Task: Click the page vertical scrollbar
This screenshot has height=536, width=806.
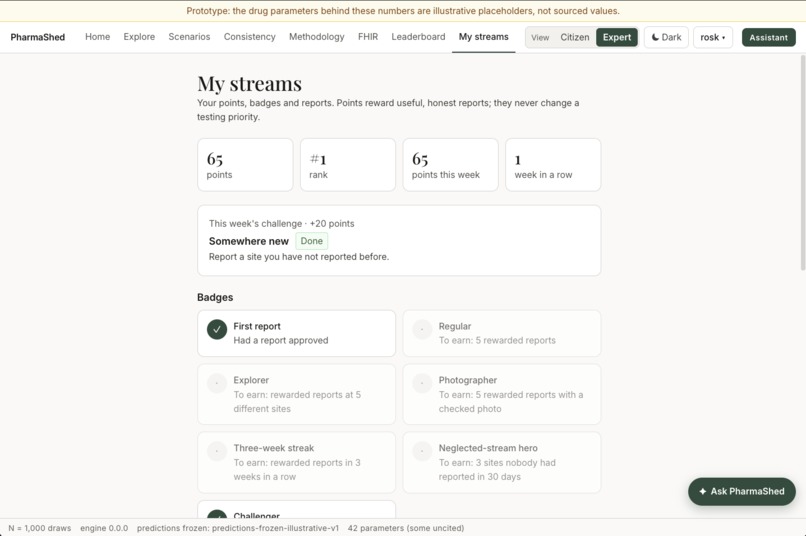Action: [x=802, y=163]
